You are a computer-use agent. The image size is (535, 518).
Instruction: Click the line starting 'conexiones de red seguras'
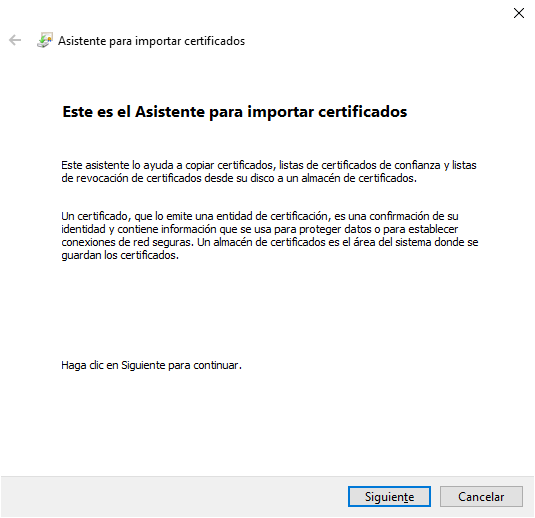click(270, 242)
